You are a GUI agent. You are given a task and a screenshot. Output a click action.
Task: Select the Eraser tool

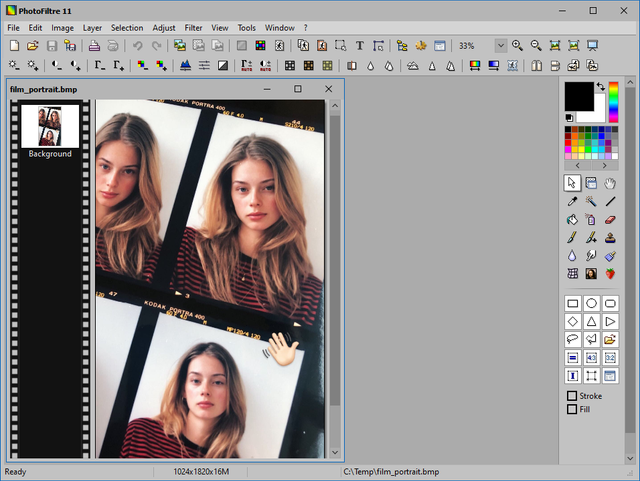(x=610, y=220)
